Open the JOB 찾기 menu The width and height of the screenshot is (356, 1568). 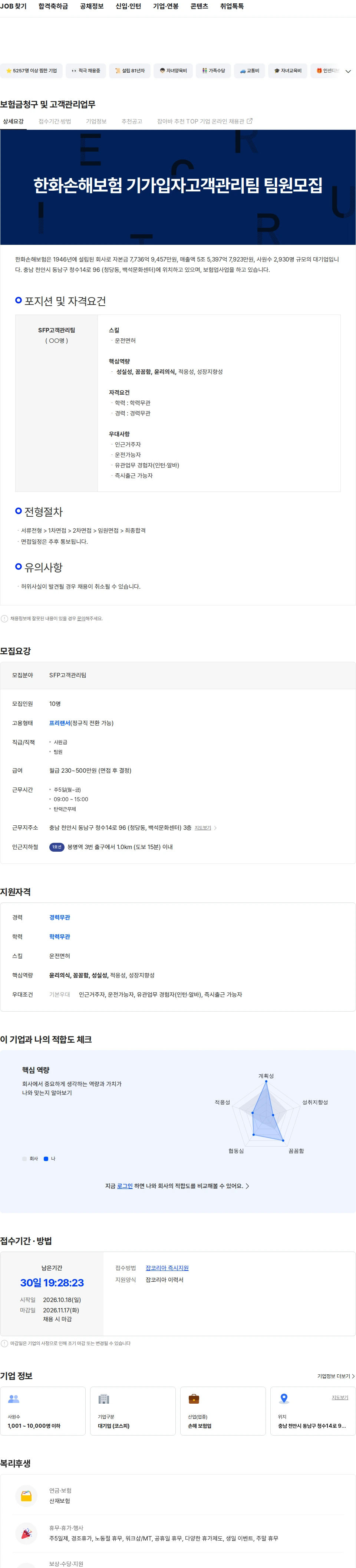(x=13, y=6)
